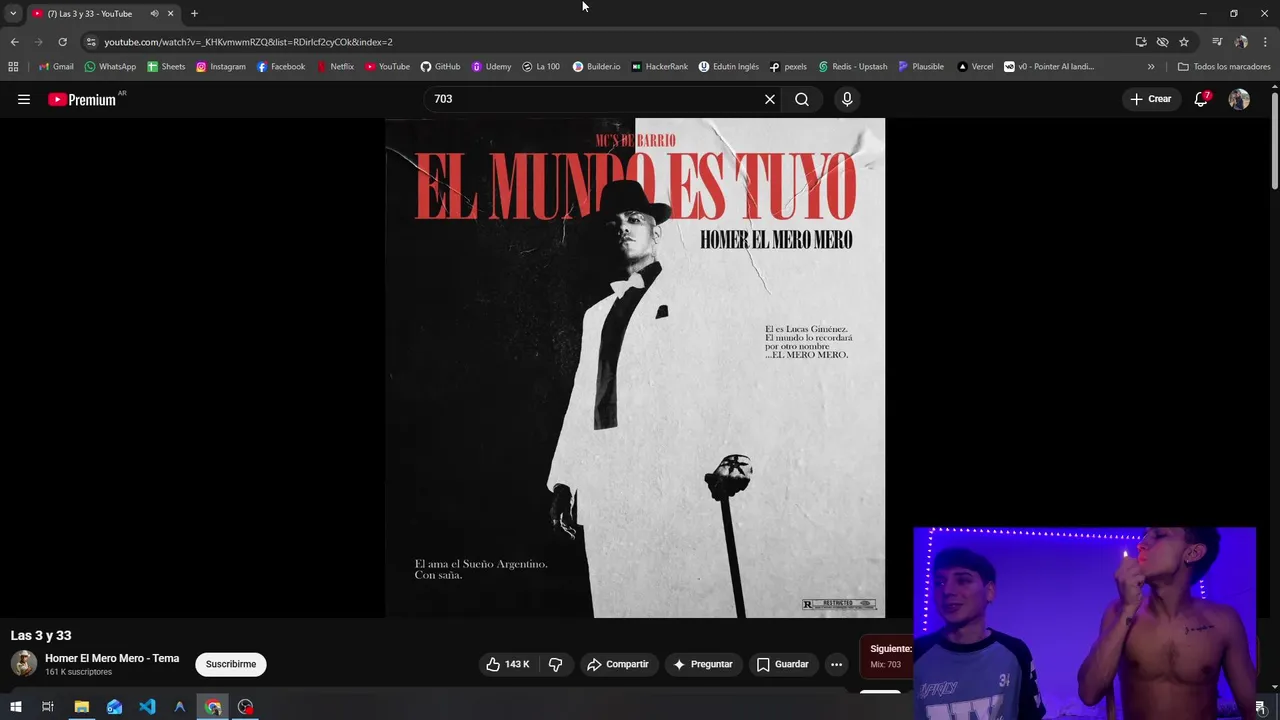Open the Preguntar AI assistant

[x=703, y=664]
